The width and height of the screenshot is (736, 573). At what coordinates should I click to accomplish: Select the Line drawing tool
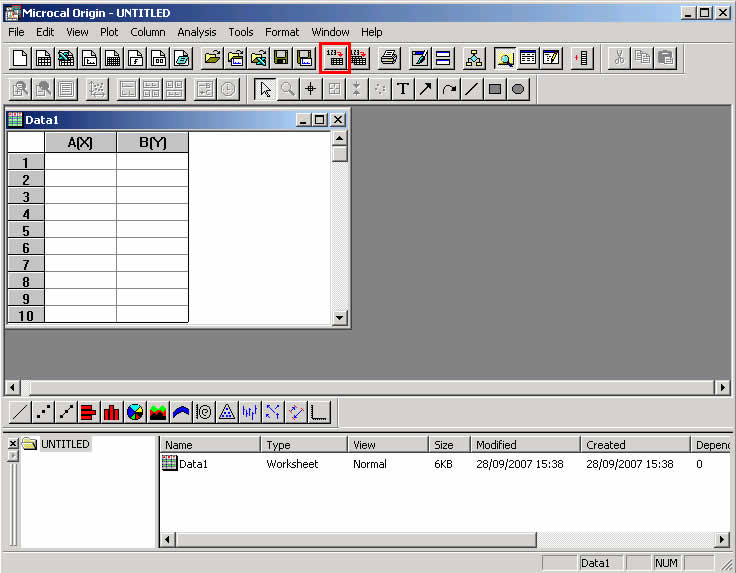click(x=472, y=89)
